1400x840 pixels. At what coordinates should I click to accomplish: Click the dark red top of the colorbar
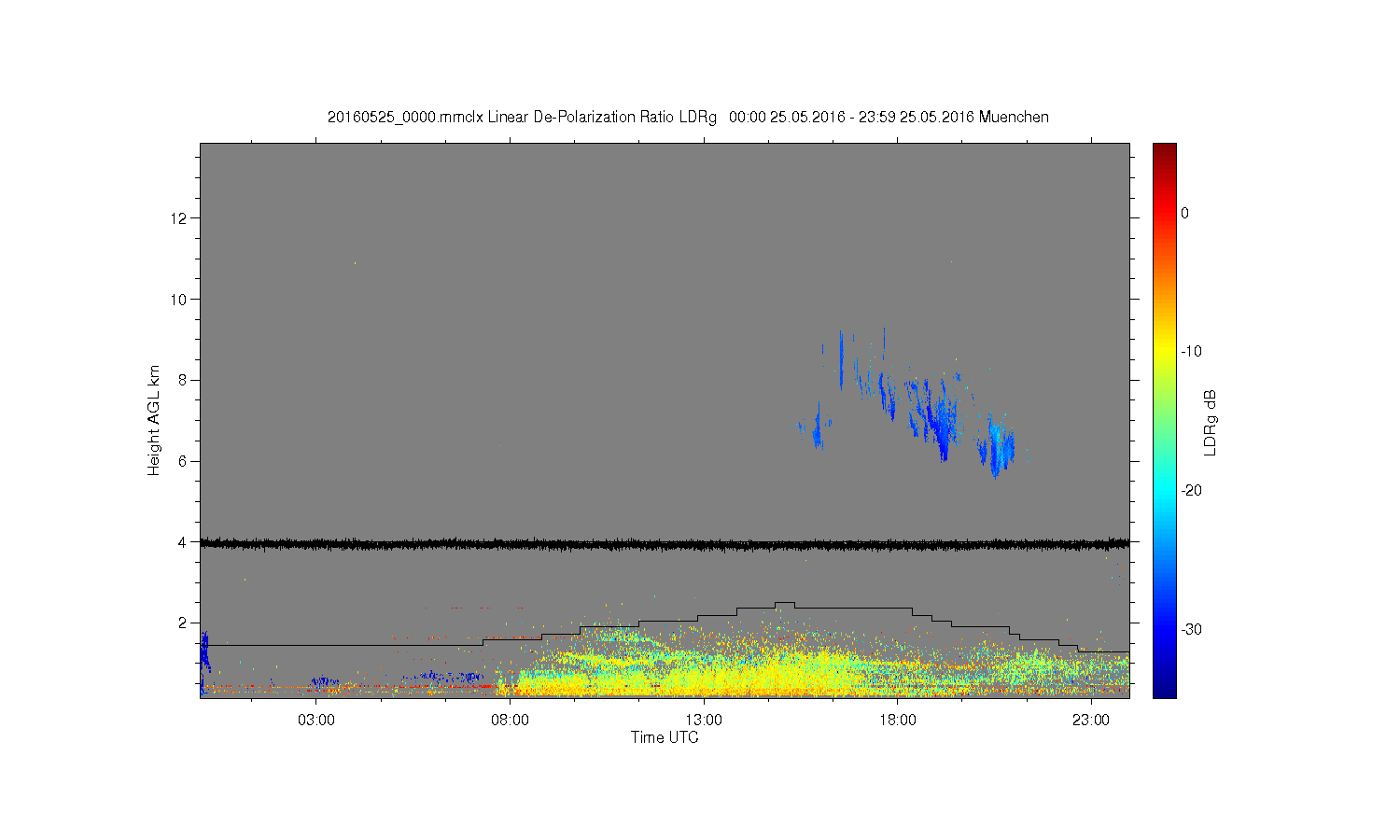point(1165,149)
